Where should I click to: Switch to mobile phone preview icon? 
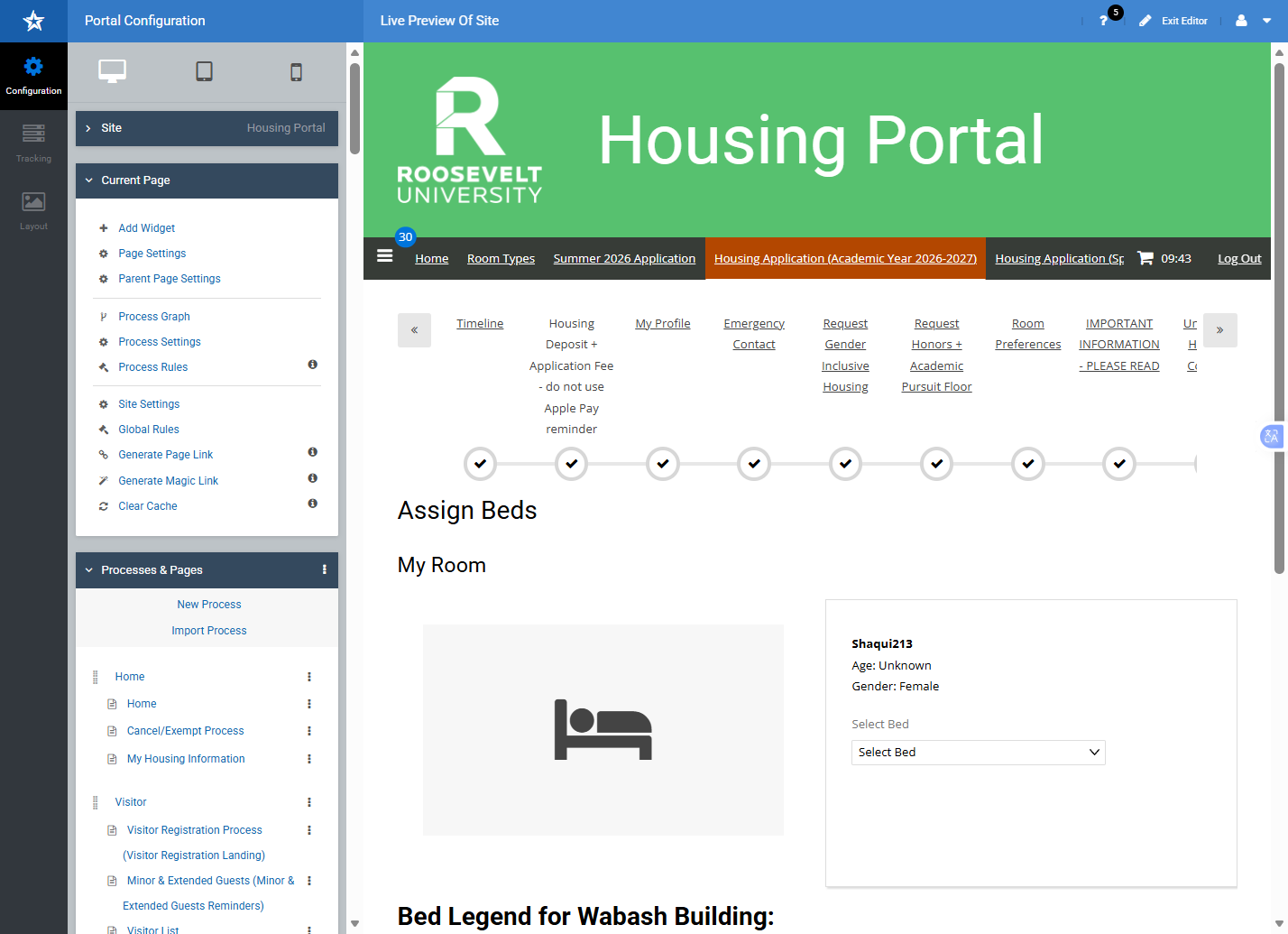click(296, 72)
